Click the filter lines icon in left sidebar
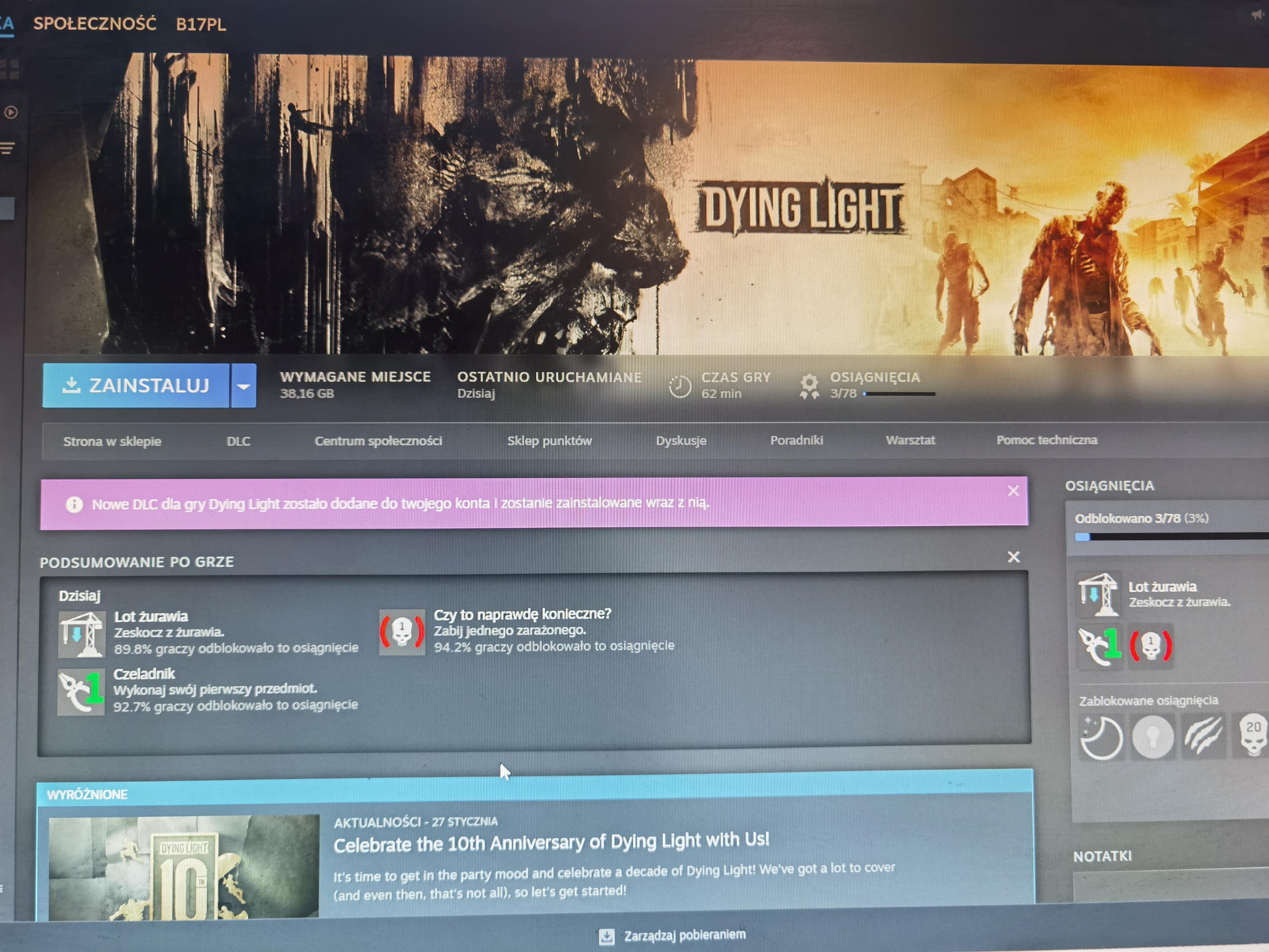The width and height of the screenshot is (1269, 952). [8, 148]
